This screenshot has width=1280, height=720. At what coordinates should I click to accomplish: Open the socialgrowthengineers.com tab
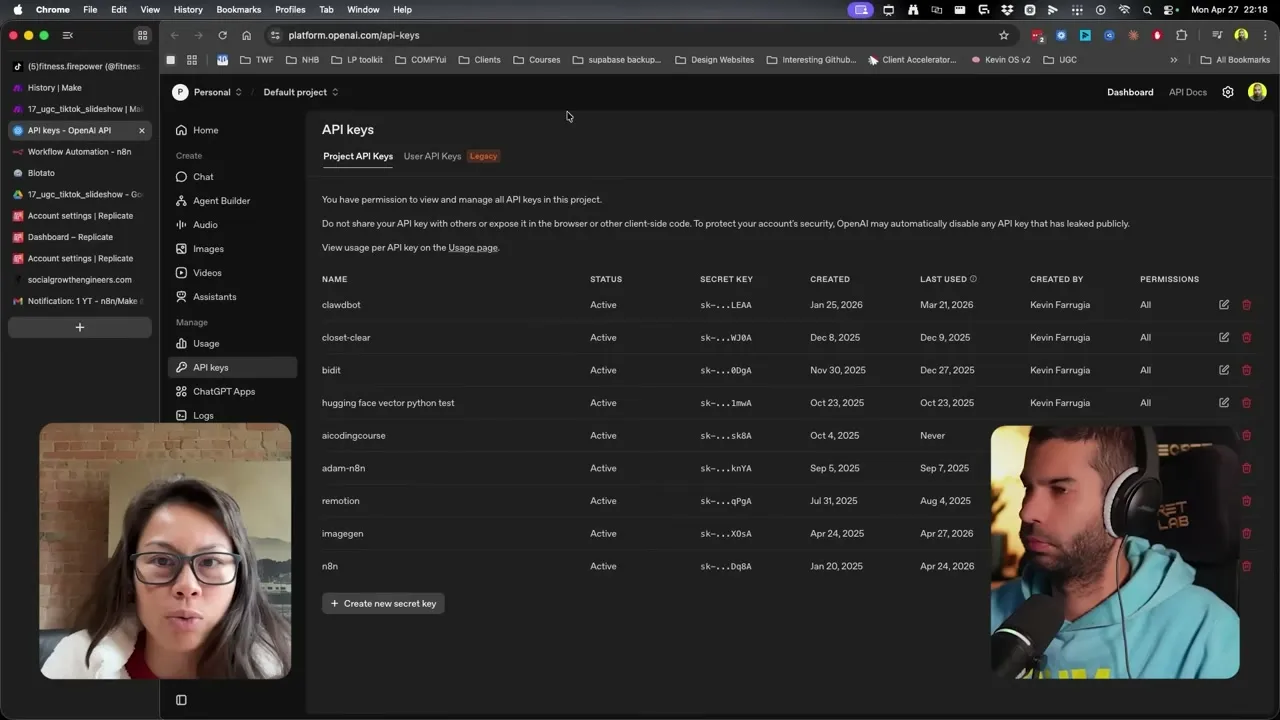(80, 280)
